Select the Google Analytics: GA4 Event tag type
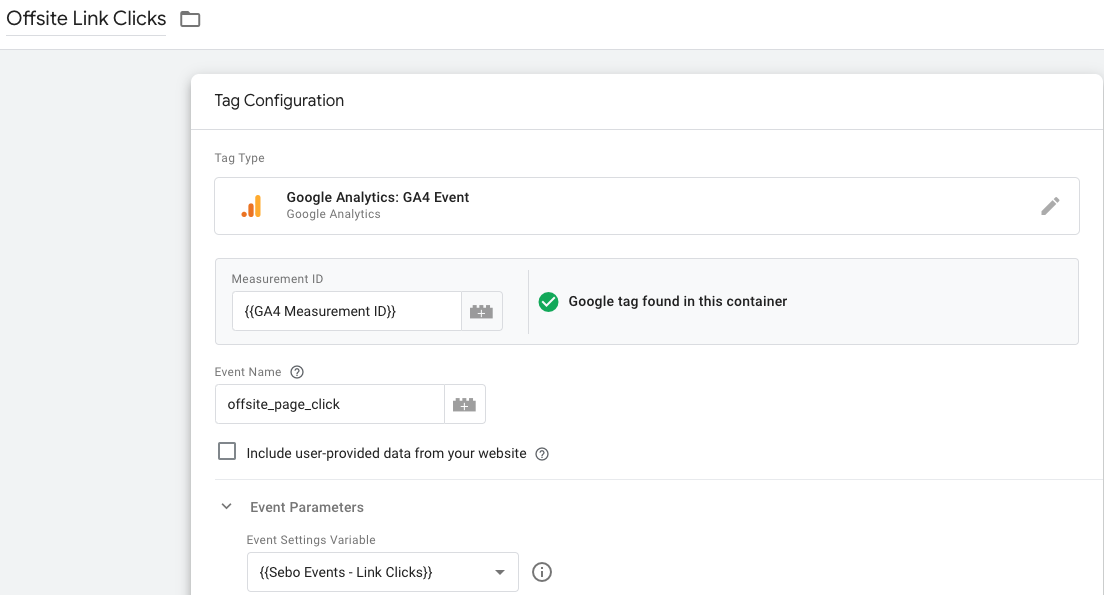 pos(646,206)
